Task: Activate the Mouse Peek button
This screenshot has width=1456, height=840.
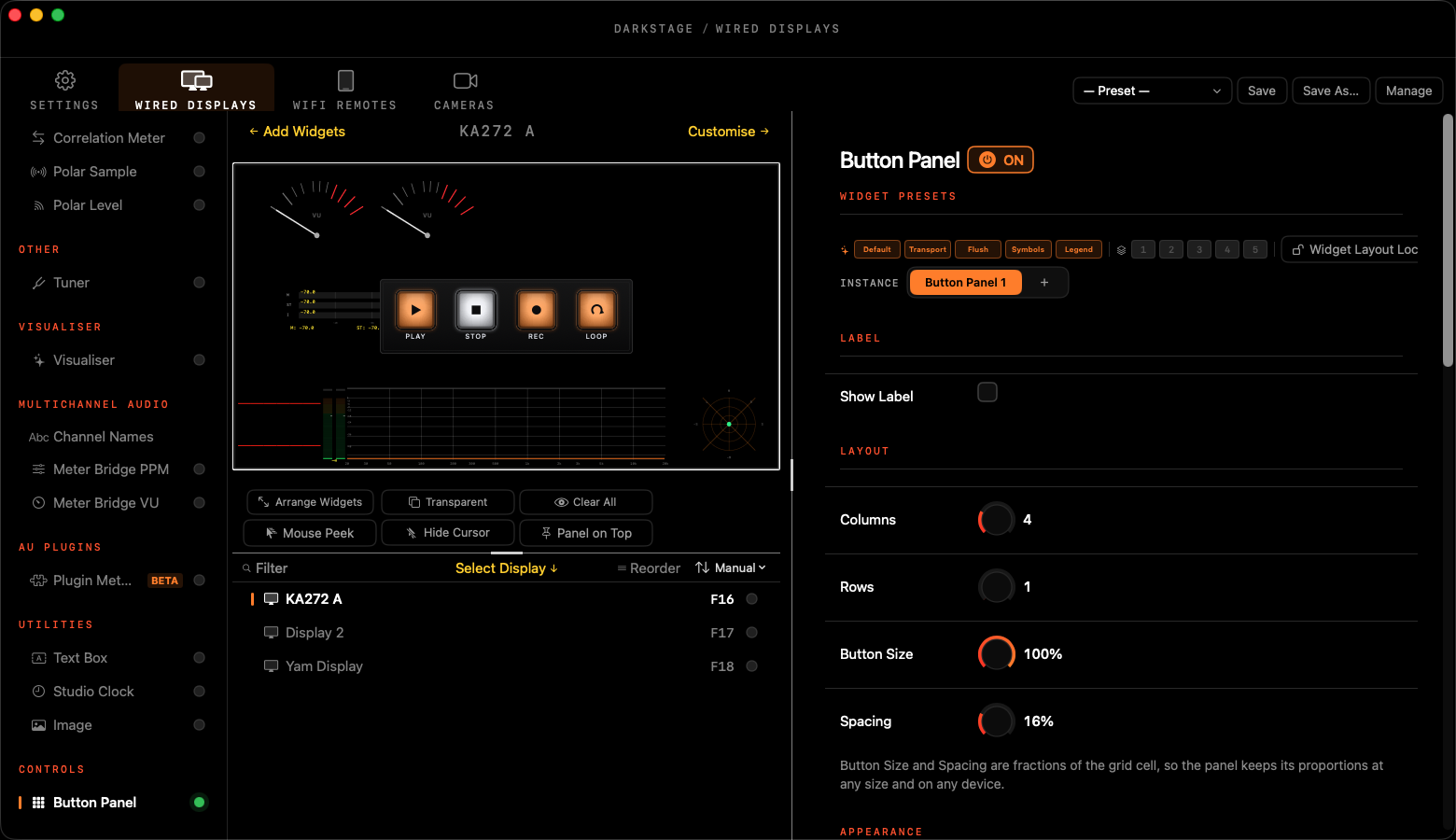Action: 310,533
